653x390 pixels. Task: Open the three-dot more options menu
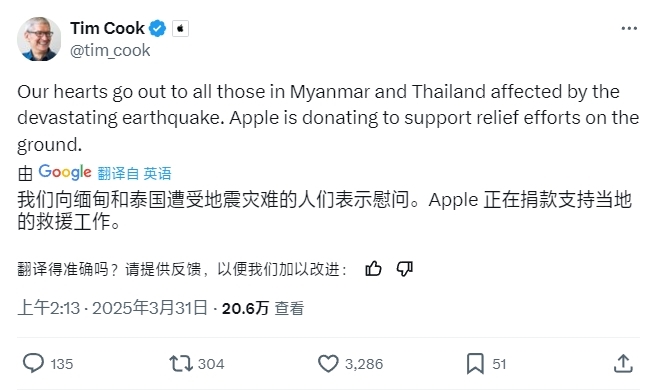pyautogui.click(x=629, y=28)
